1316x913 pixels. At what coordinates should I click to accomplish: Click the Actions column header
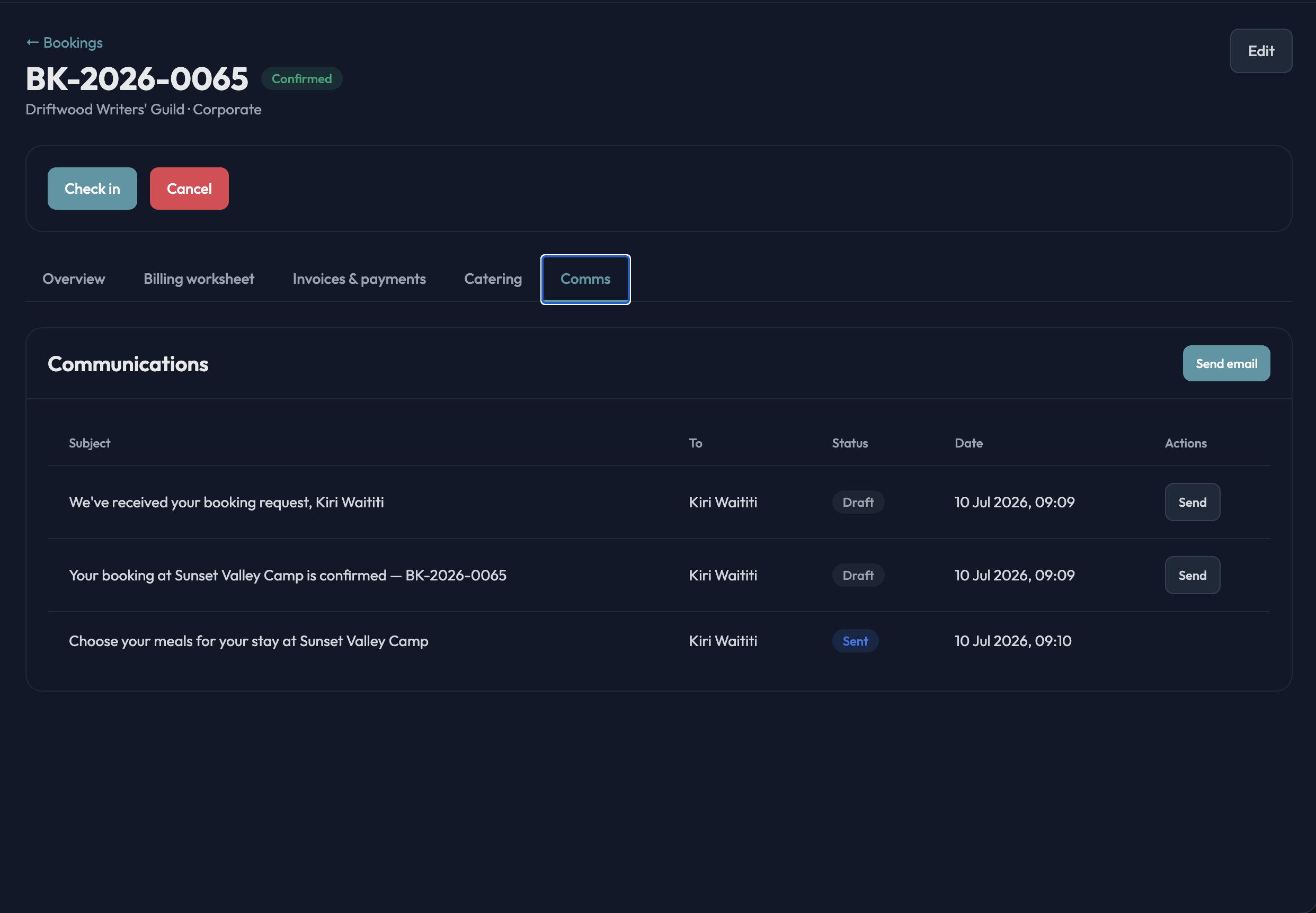click(x=1185, y=443)
